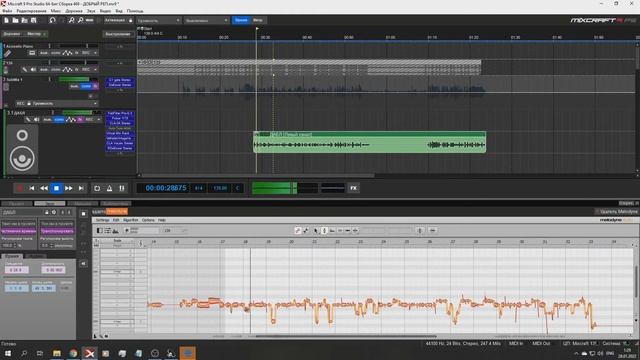Skip to the project end
The height and width of the screenshot is (360, 640).
tap(81, 188)
